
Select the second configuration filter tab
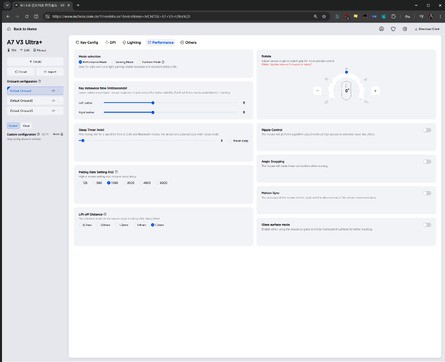click(26, 126)
